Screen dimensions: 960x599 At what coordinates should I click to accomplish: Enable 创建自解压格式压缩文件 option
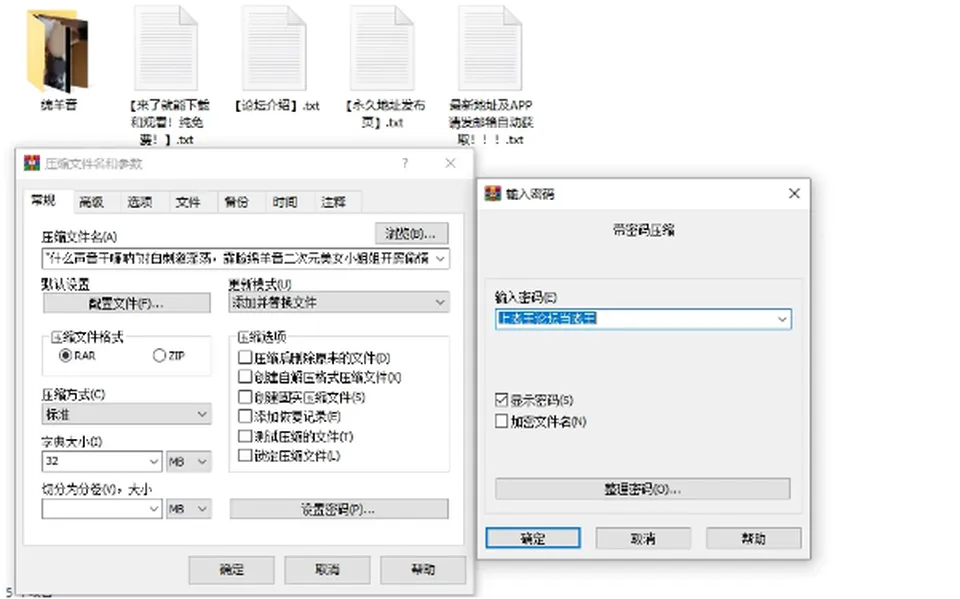[245, 377]
